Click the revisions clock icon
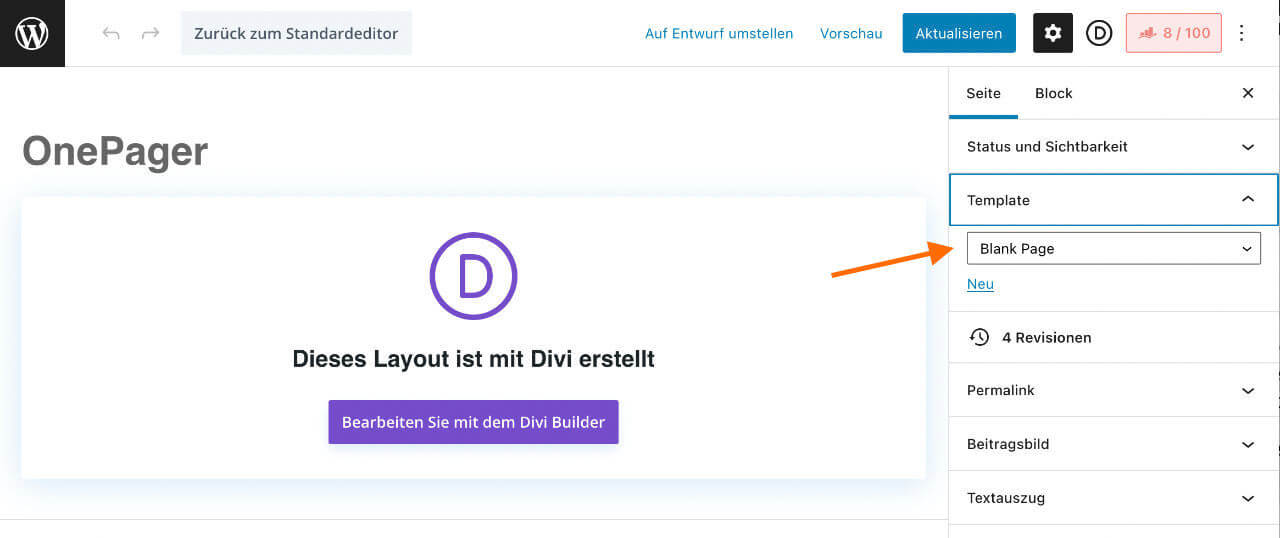This screenshot has height=538, width=1280. tap(979, 337)
